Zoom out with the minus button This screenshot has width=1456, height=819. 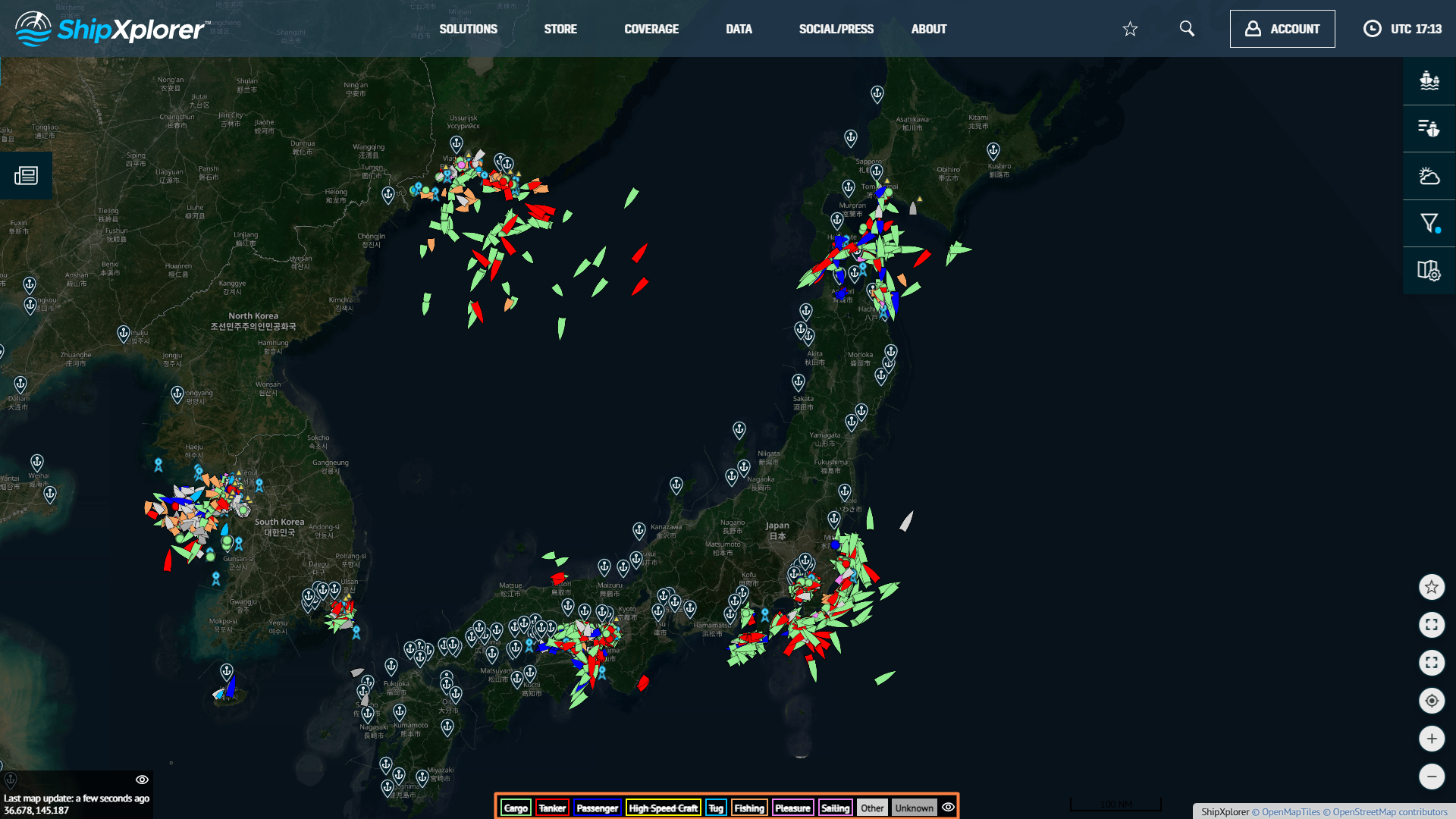pos(1432,777)
